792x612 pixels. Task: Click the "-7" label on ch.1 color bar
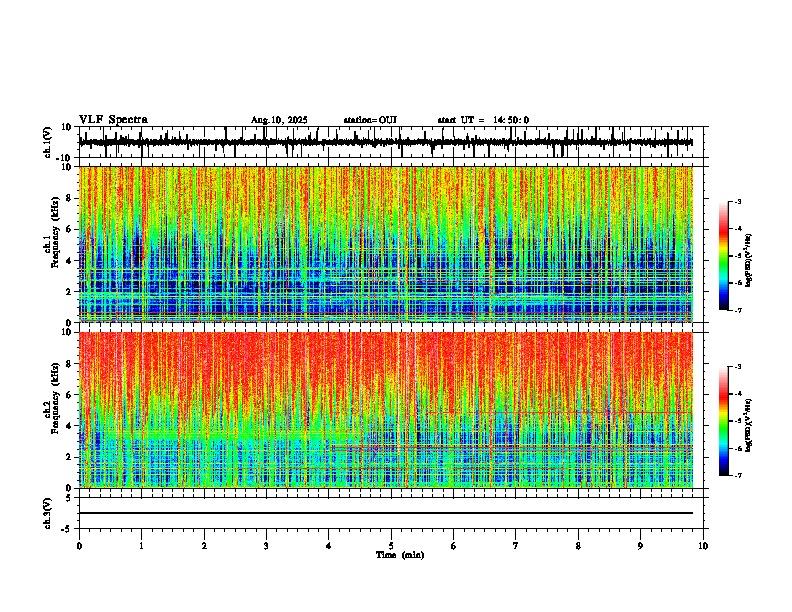click(737, 310)
